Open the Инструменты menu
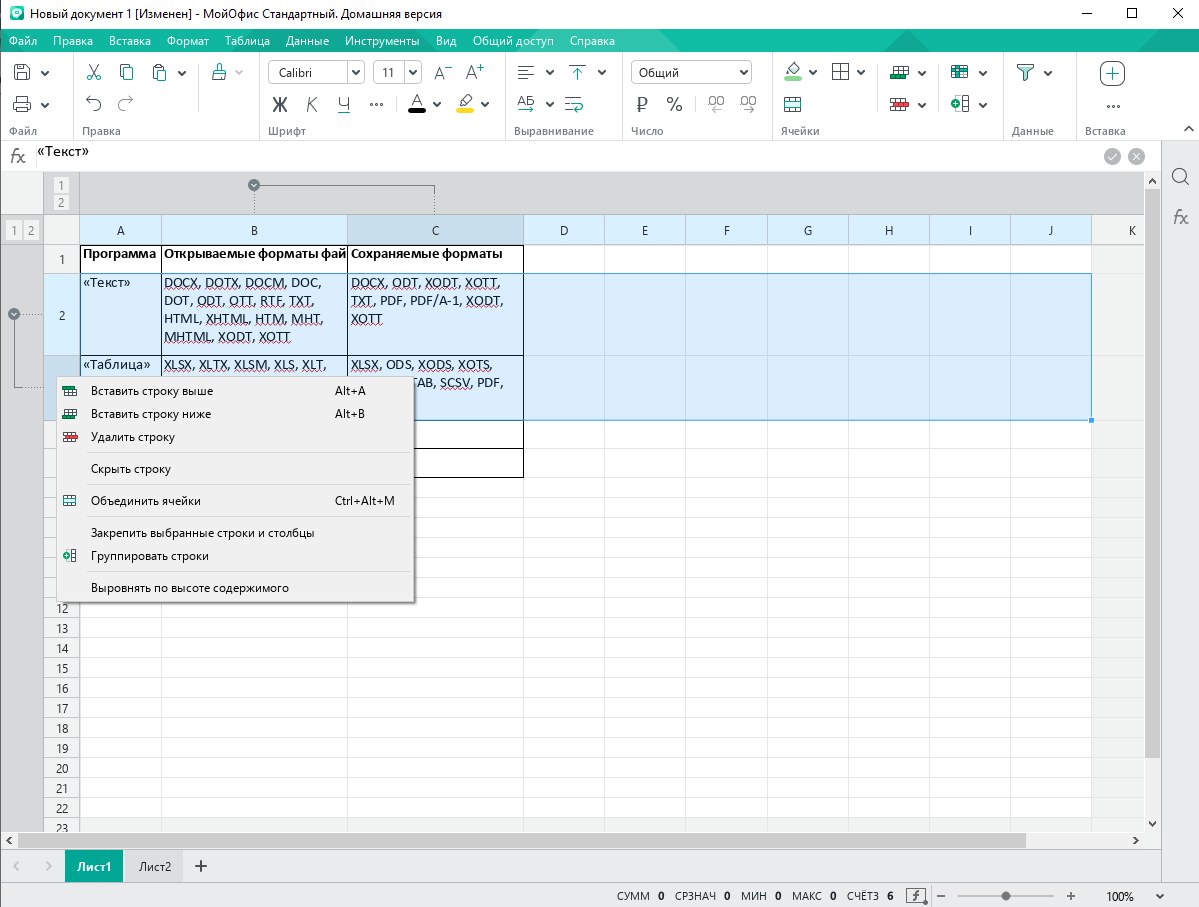 [382, 41]
